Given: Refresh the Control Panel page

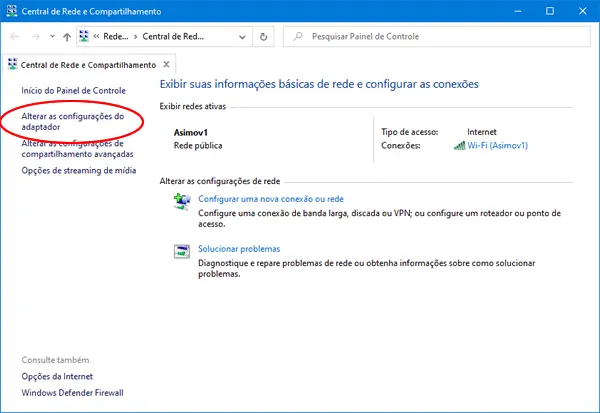Looking at the screenshot, I should pos(263,37).
